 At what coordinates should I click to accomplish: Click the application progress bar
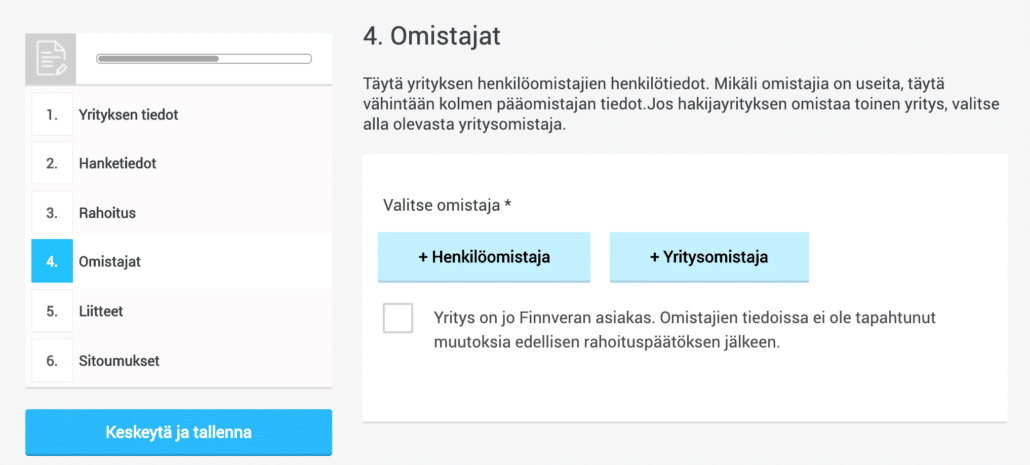[x=204, y=58]
